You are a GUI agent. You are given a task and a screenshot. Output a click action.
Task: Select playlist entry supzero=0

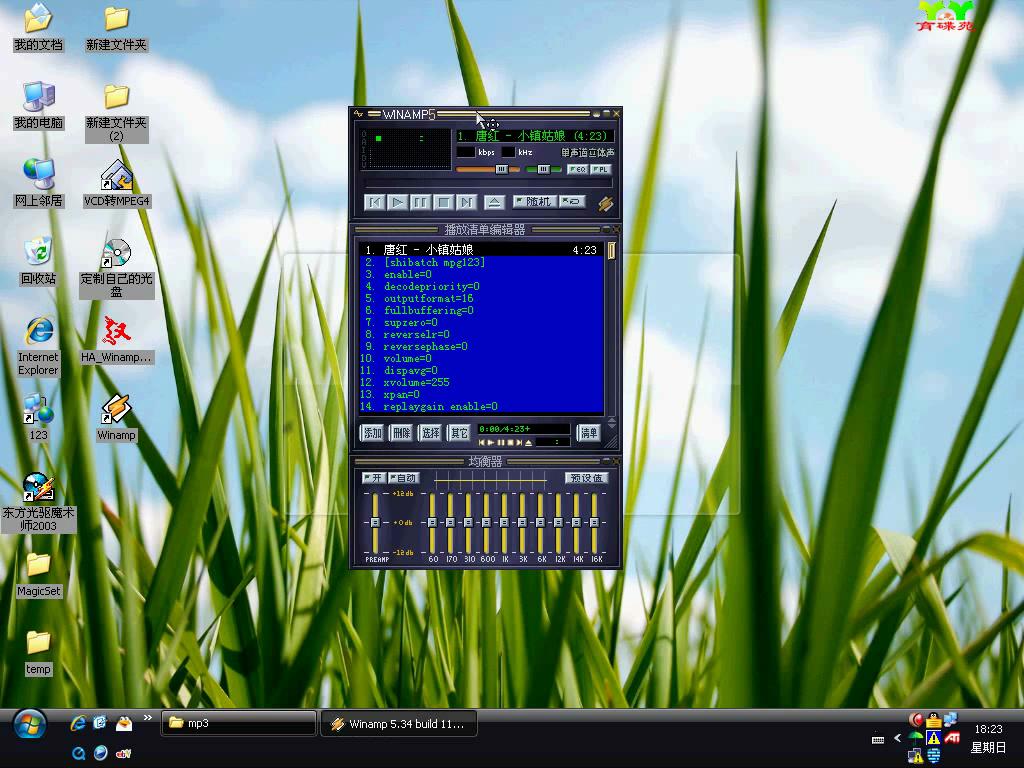pos(481,322)
